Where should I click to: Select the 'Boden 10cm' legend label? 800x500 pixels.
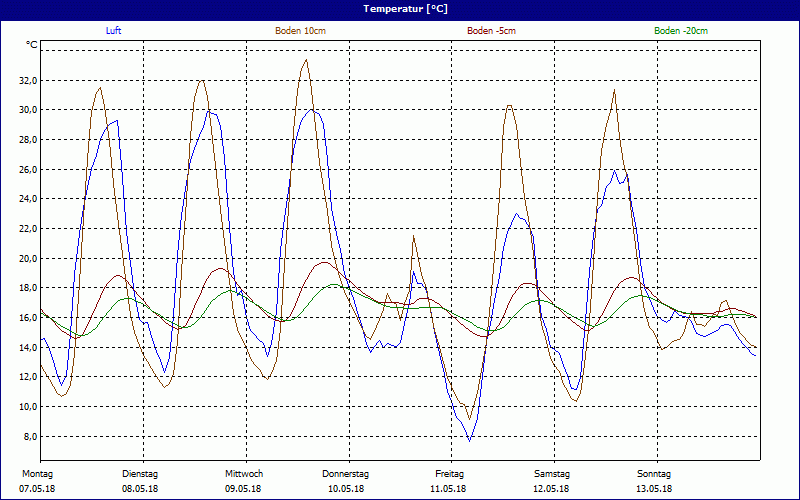click(301, 31)
